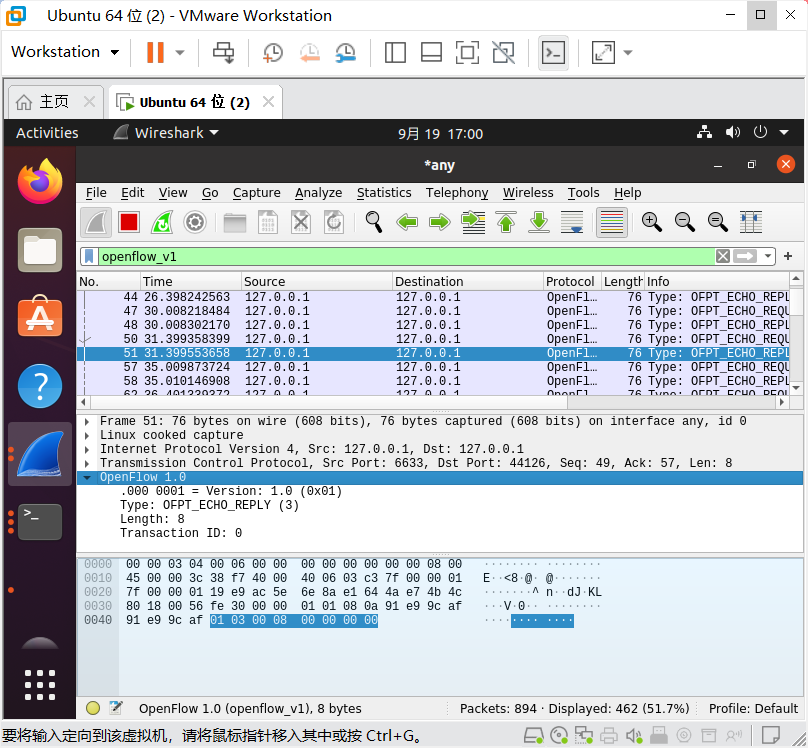Click the filter bookmark icon

click(89, 257)
